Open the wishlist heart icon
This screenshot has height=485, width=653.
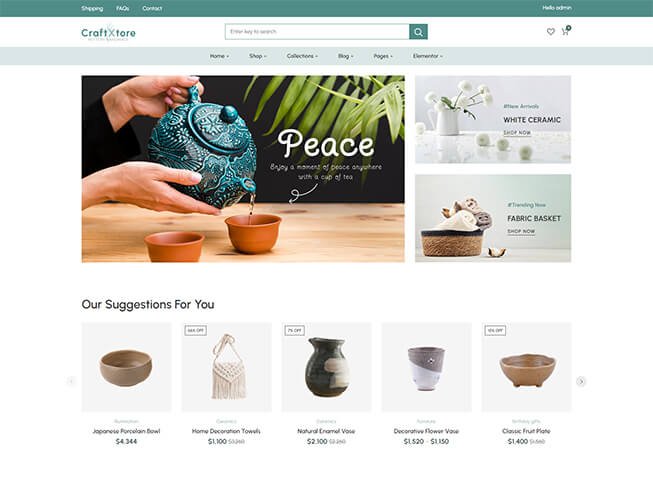(x=551, y=32)
